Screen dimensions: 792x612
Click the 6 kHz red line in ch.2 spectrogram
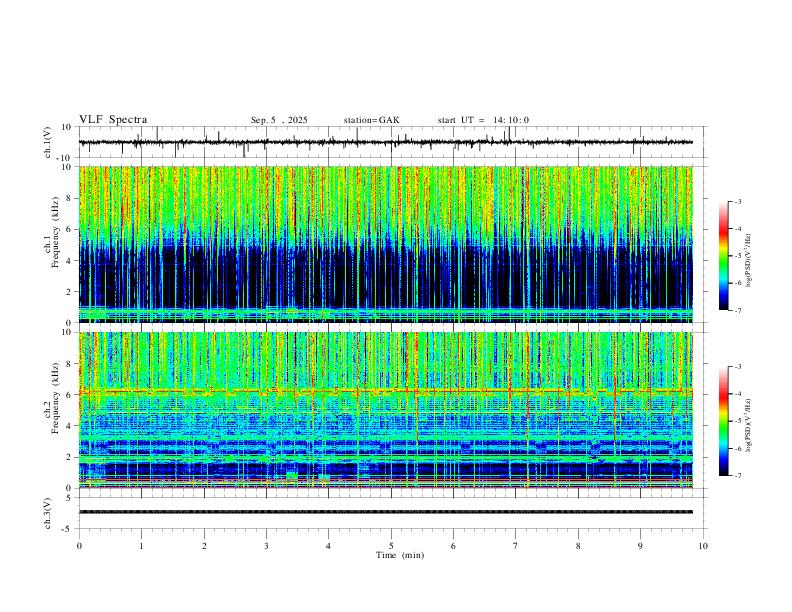[385, 391]
